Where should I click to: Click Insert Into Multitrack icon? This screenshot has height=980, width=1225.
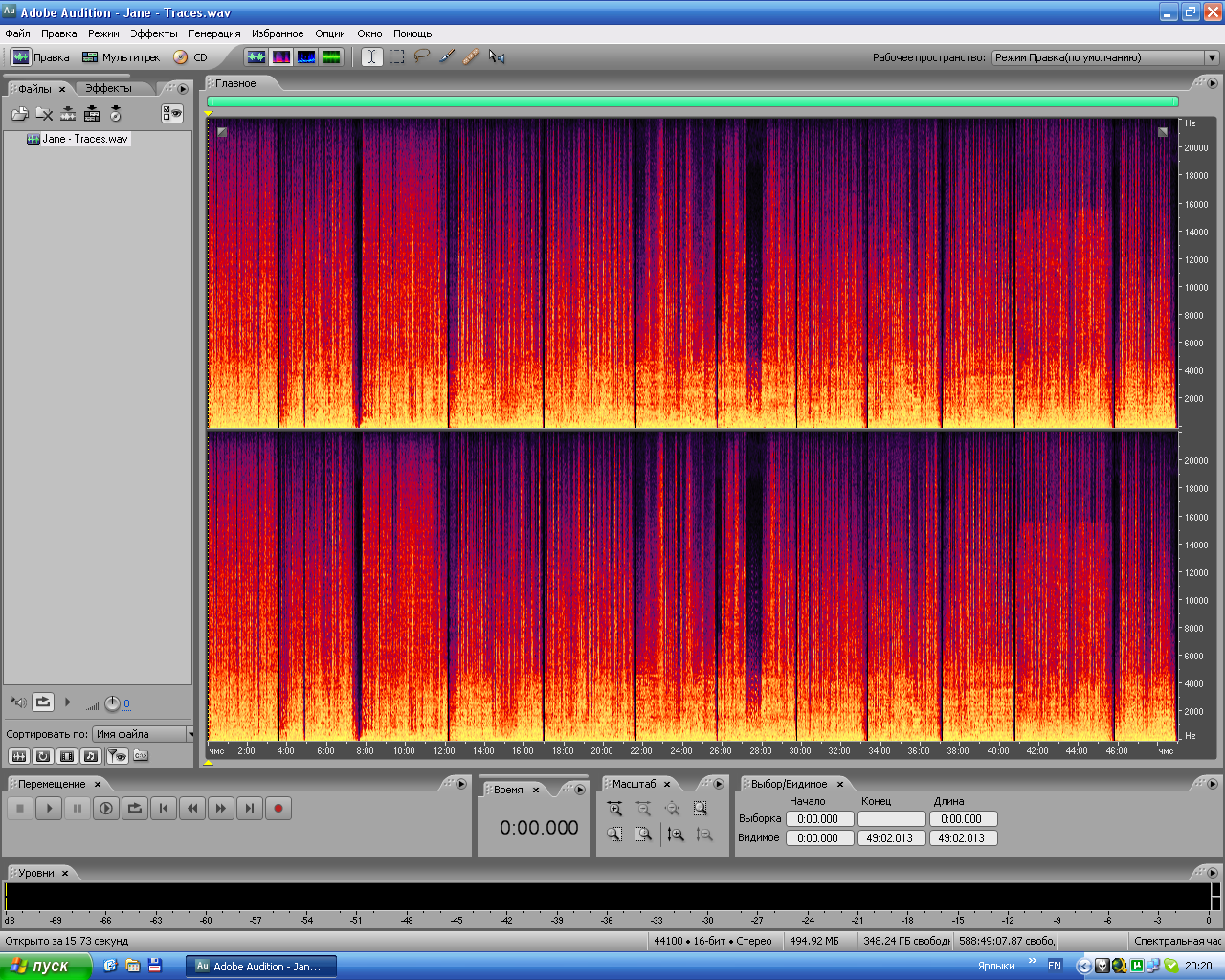click(92, 114)
